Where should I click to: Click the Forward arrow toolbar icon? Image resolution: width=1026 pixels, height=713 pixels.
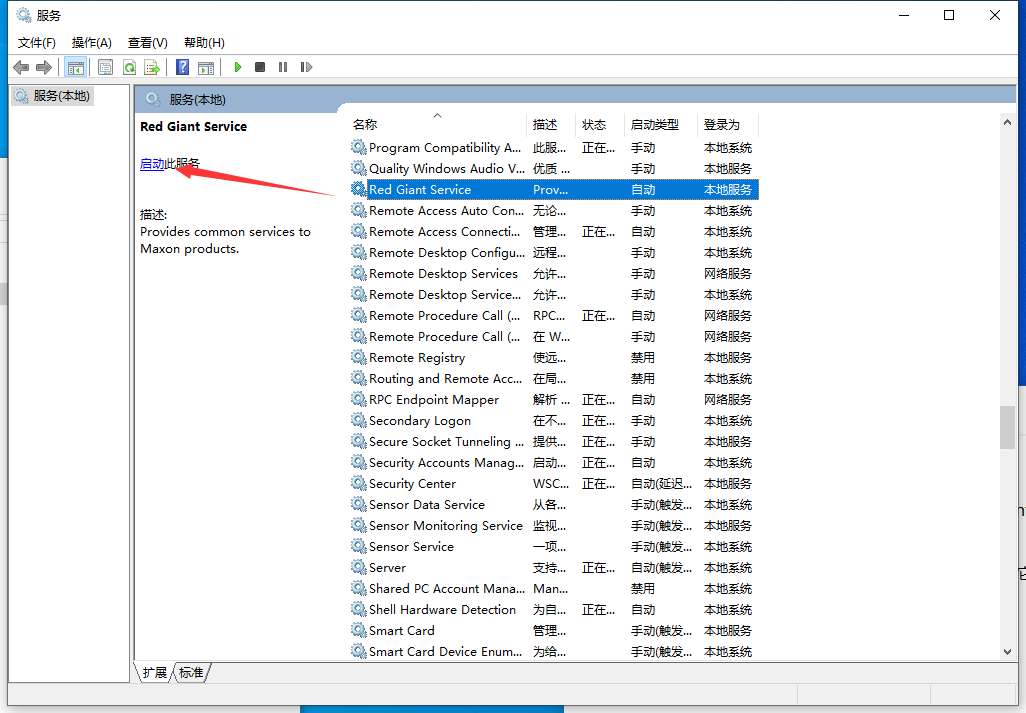coord(44,67)
